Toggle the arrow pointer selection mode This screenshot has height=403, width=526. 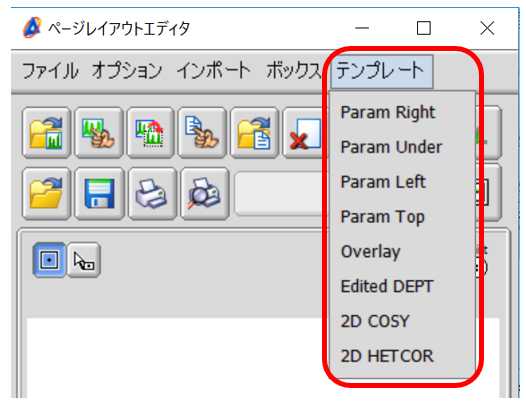84,260
